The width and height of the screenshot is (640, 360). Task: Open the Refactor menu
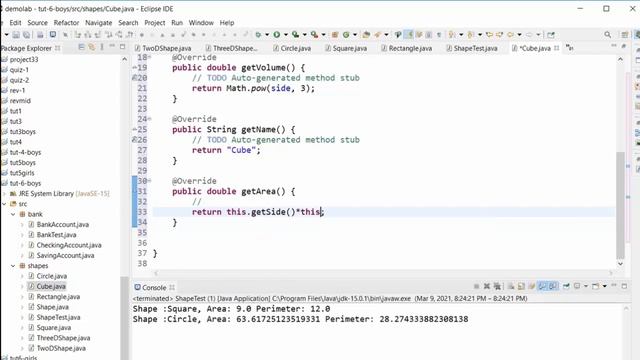coord(66,23)
